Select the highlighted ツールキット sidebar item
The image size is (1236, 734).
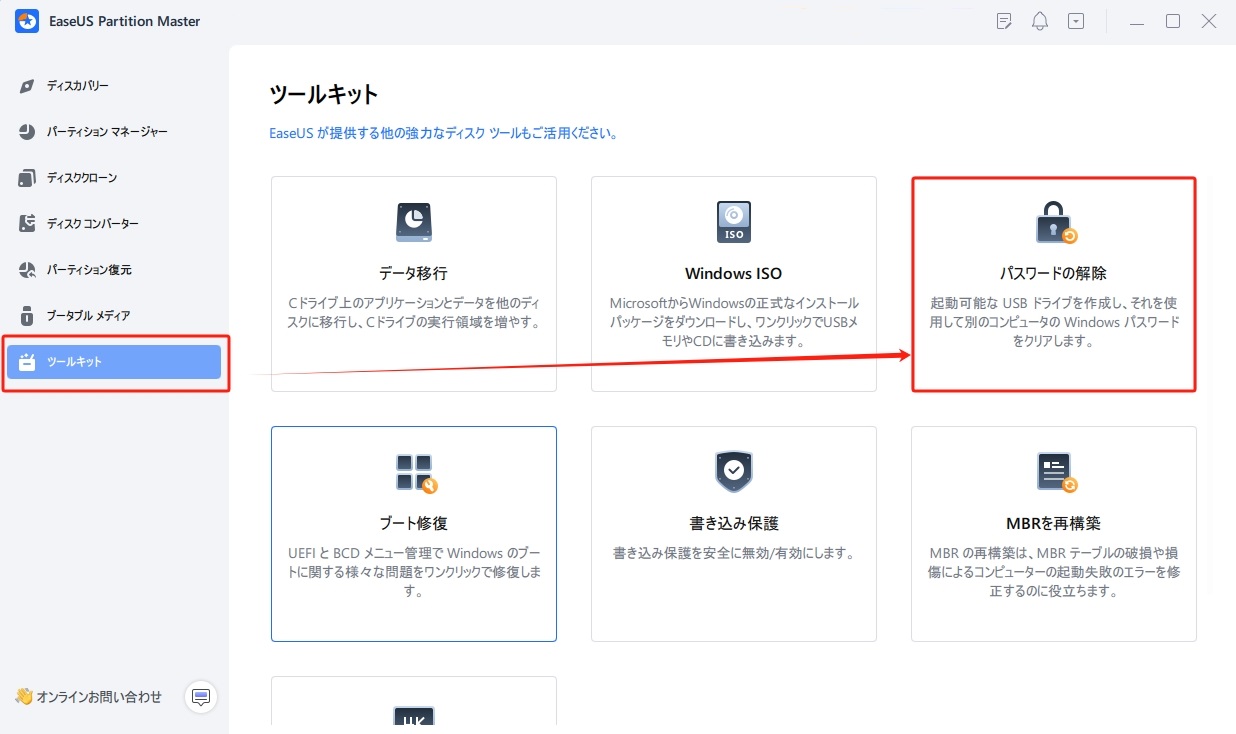coord(113,361)
